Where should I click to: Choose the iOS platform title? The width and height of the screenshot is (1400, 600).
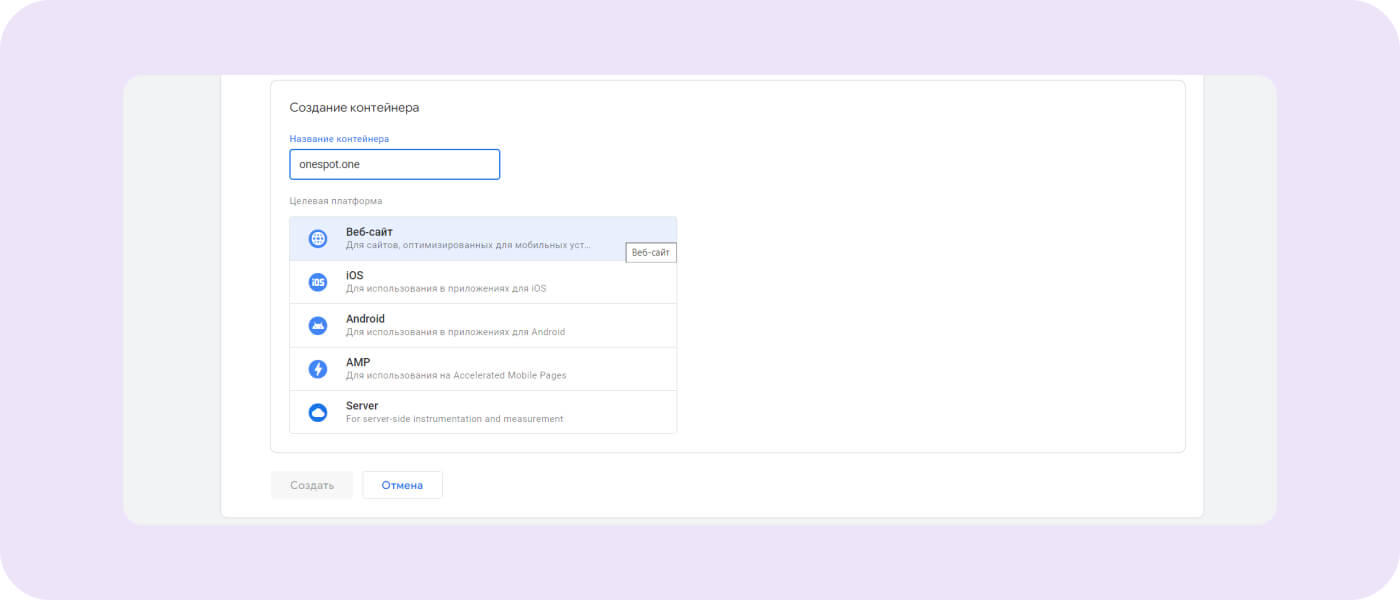(354, 275)
